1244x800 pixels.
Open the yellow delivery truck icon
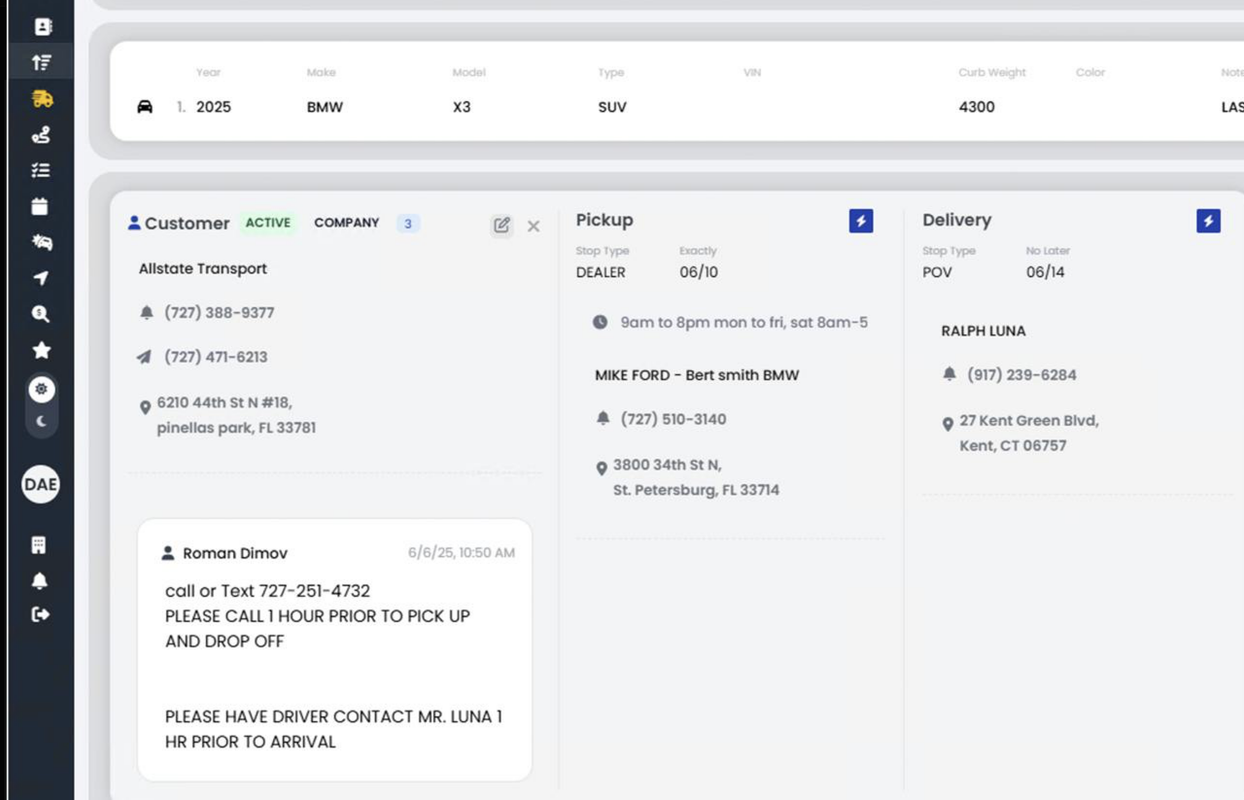pyautogui.click(x=41, y=98)
